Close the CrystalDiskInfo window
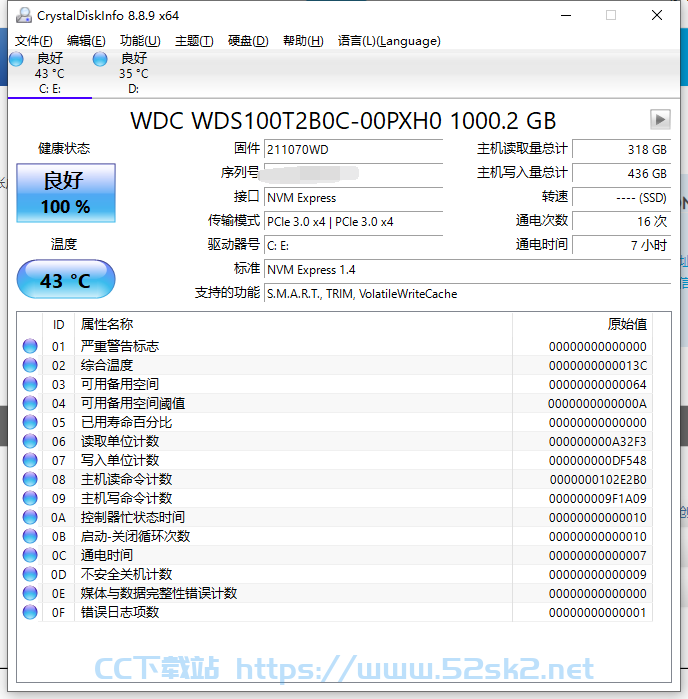688x699 pixels. pos(656,16)
